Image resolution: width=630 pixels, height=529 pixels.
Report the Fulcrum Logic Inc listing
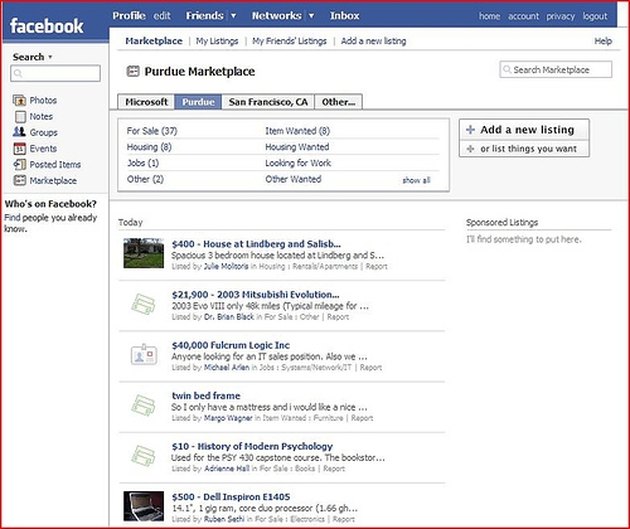(x=370, y=368)
